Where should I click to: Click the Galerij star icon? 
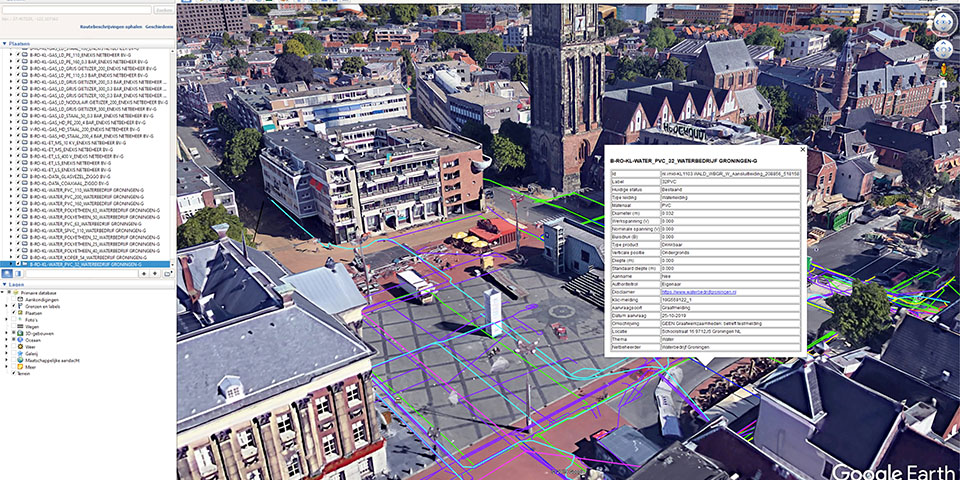click(20, 353)
